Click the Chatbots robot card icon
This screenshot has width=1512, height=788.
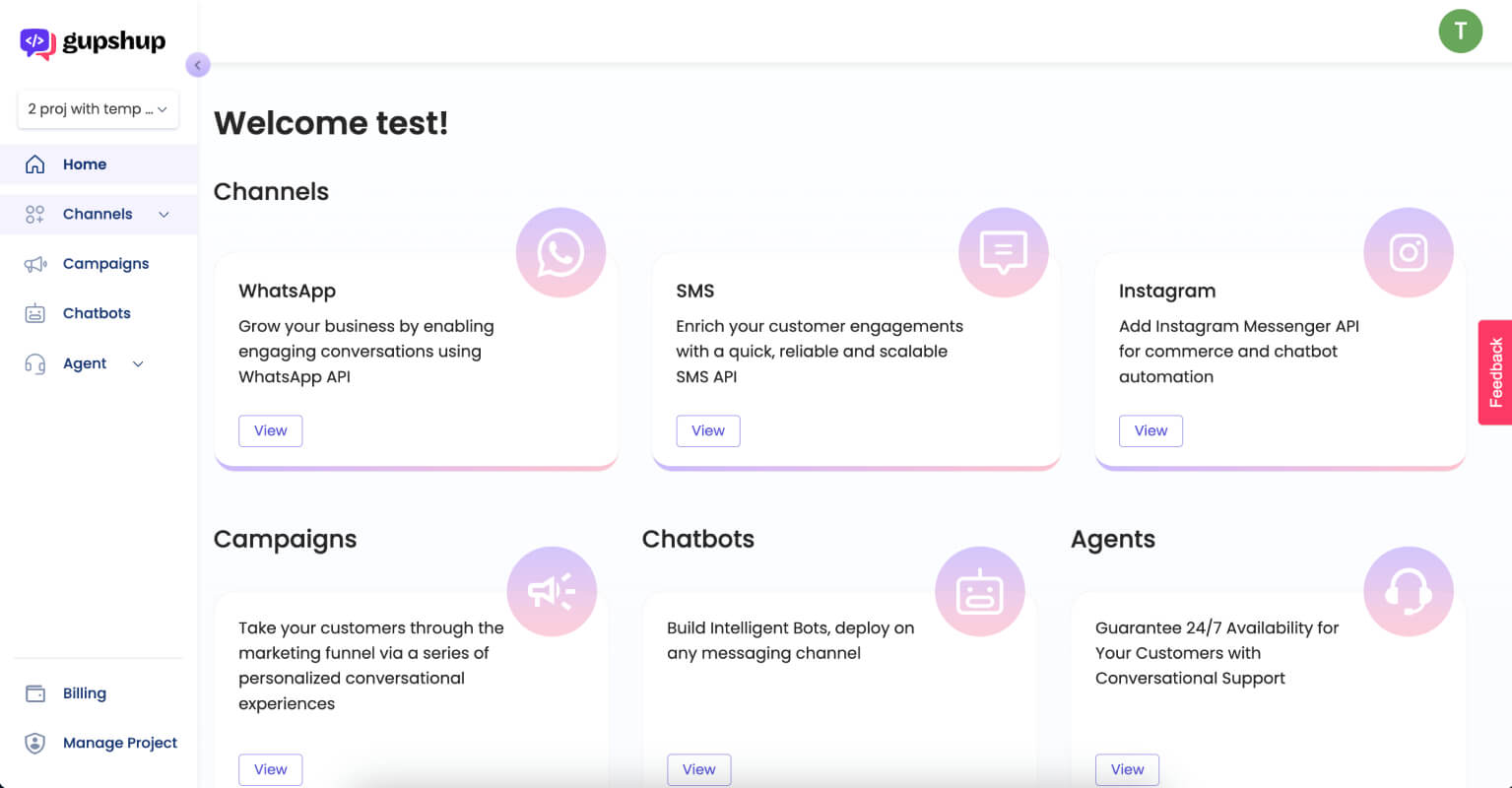[x=980, y=591]
